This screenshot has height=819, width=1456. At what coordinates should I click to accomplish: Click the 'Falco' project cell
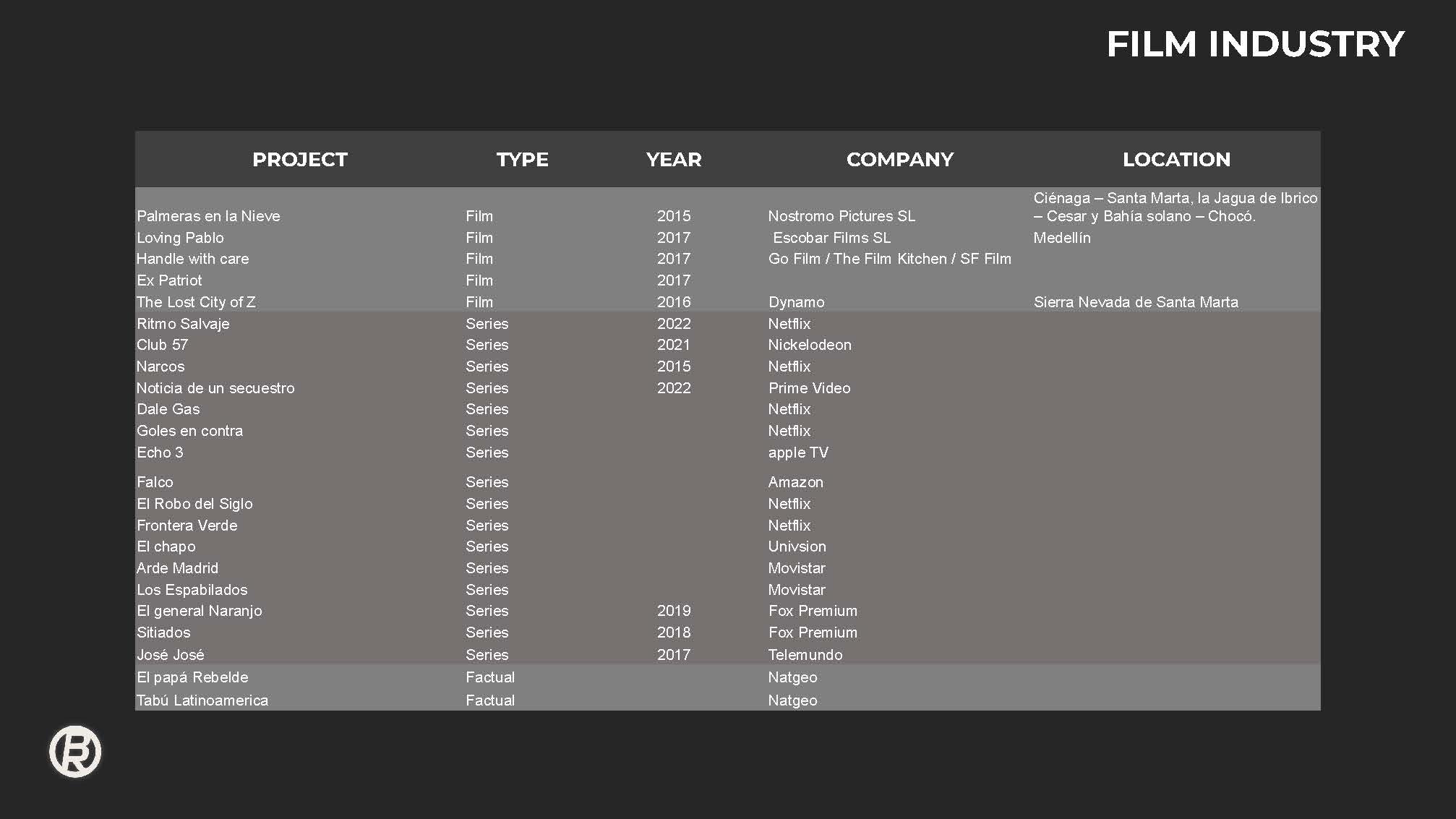click(x=155, y=482)
